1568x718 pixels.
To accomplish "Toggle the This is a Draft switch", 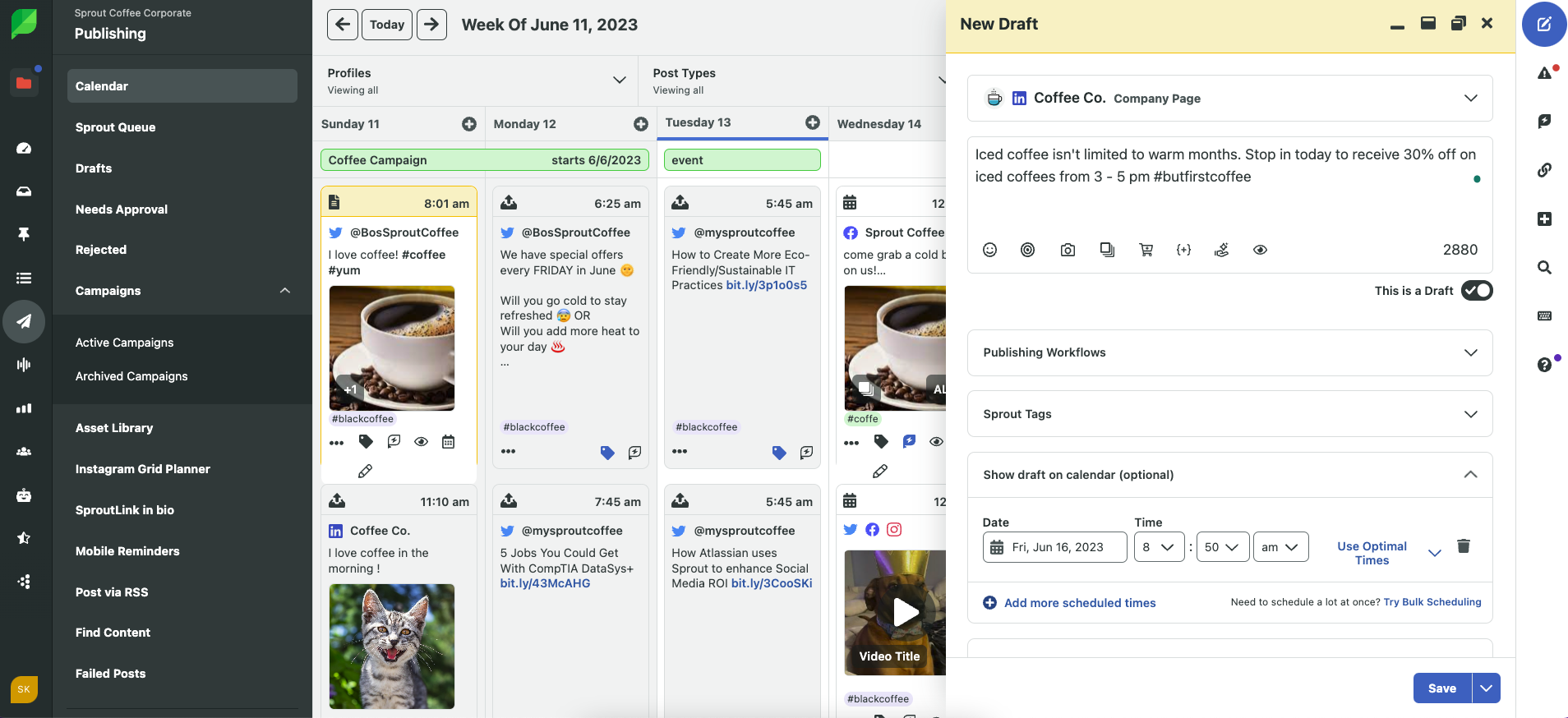I will (1476, 291).
